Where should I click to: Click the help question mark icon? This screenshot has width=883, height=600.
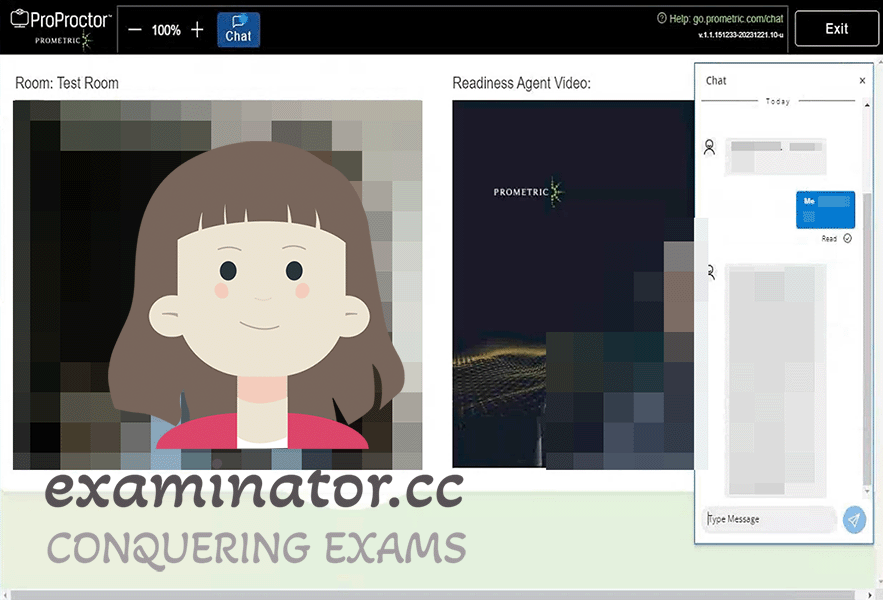coord(662,18)
